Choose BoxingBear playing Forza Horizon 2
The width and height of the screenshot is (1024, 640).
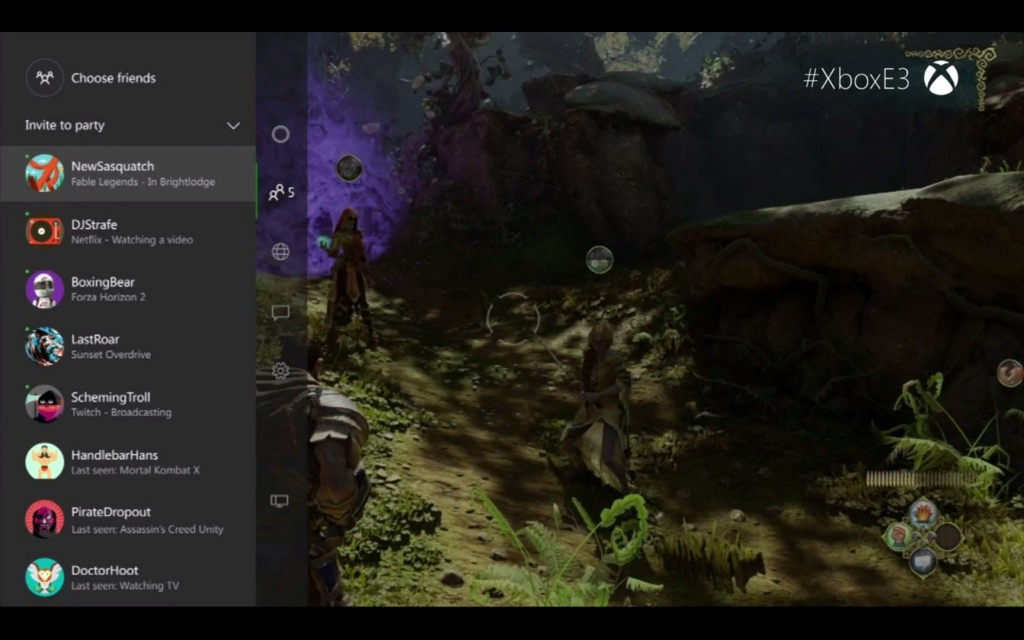[x=128, y=289]
